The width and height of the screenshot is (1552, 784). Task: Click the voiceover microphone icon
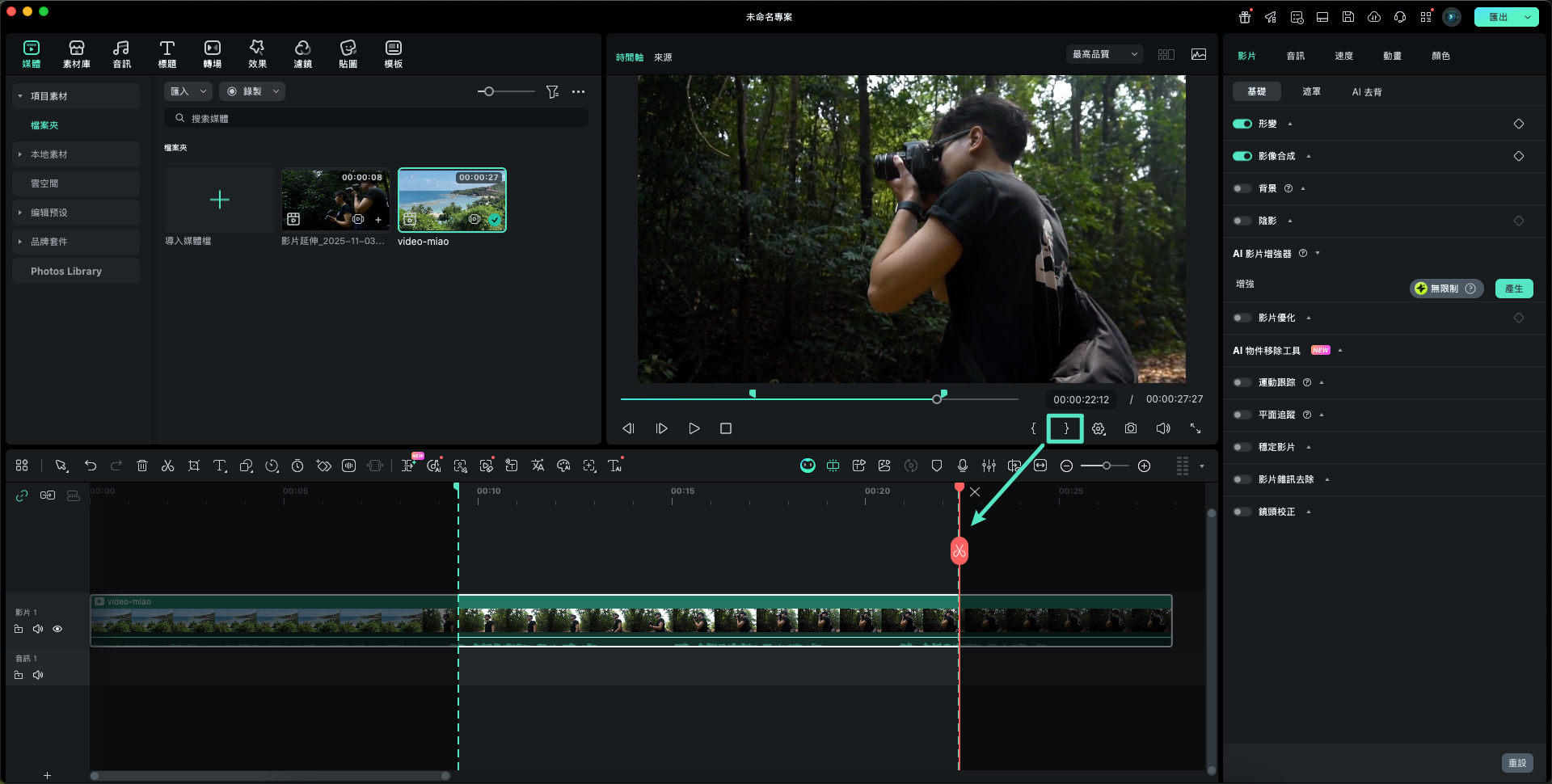(962, 466)
